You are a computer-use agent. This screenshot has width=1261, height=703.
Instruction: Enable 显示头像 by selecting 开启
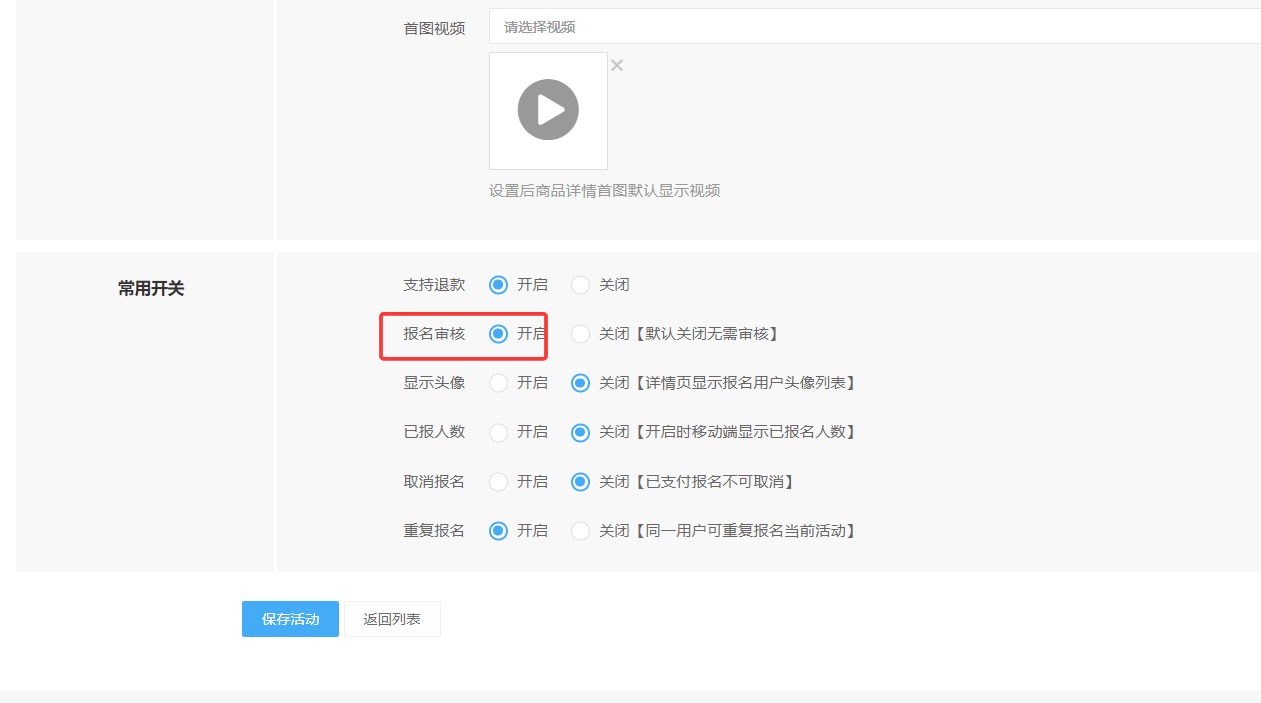click(x=498, y=383)
